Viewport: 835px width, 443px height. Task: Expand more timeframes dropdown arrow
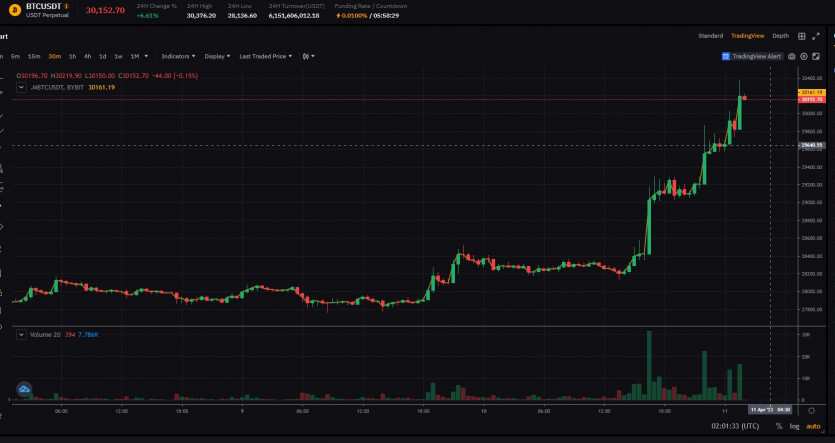[x=146, y=56]
